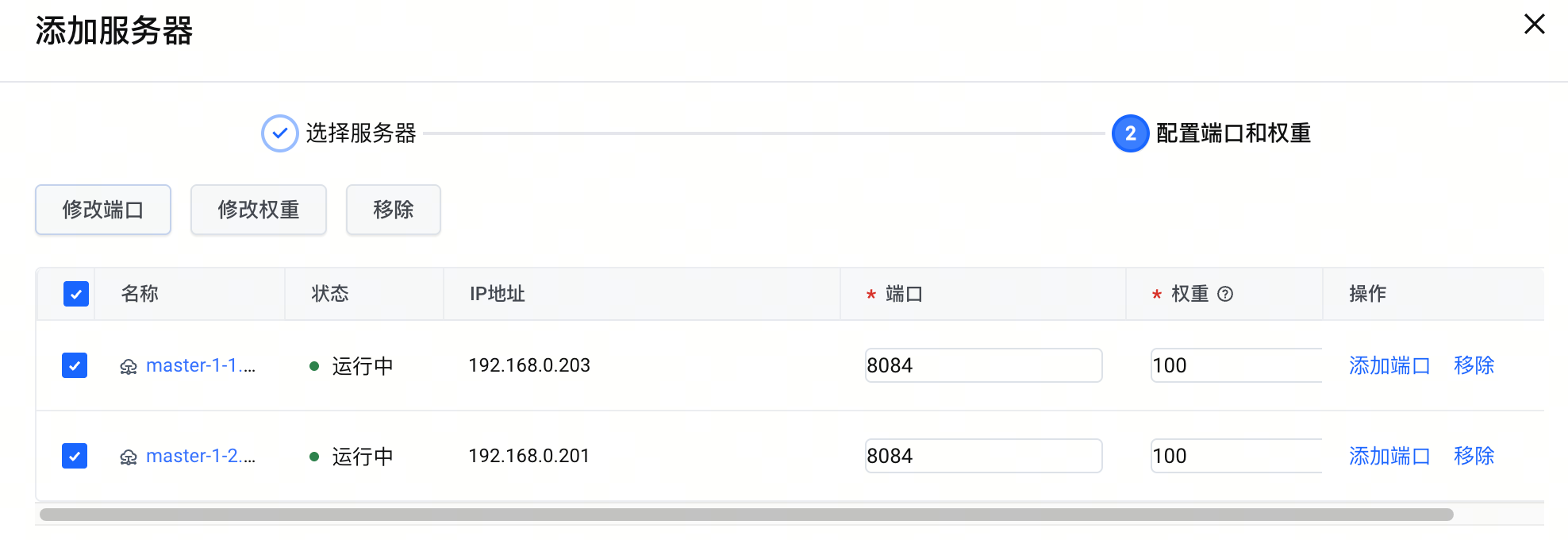
Task: Uncheck the master-1-1 row checkbox
Action: point(75,365)
